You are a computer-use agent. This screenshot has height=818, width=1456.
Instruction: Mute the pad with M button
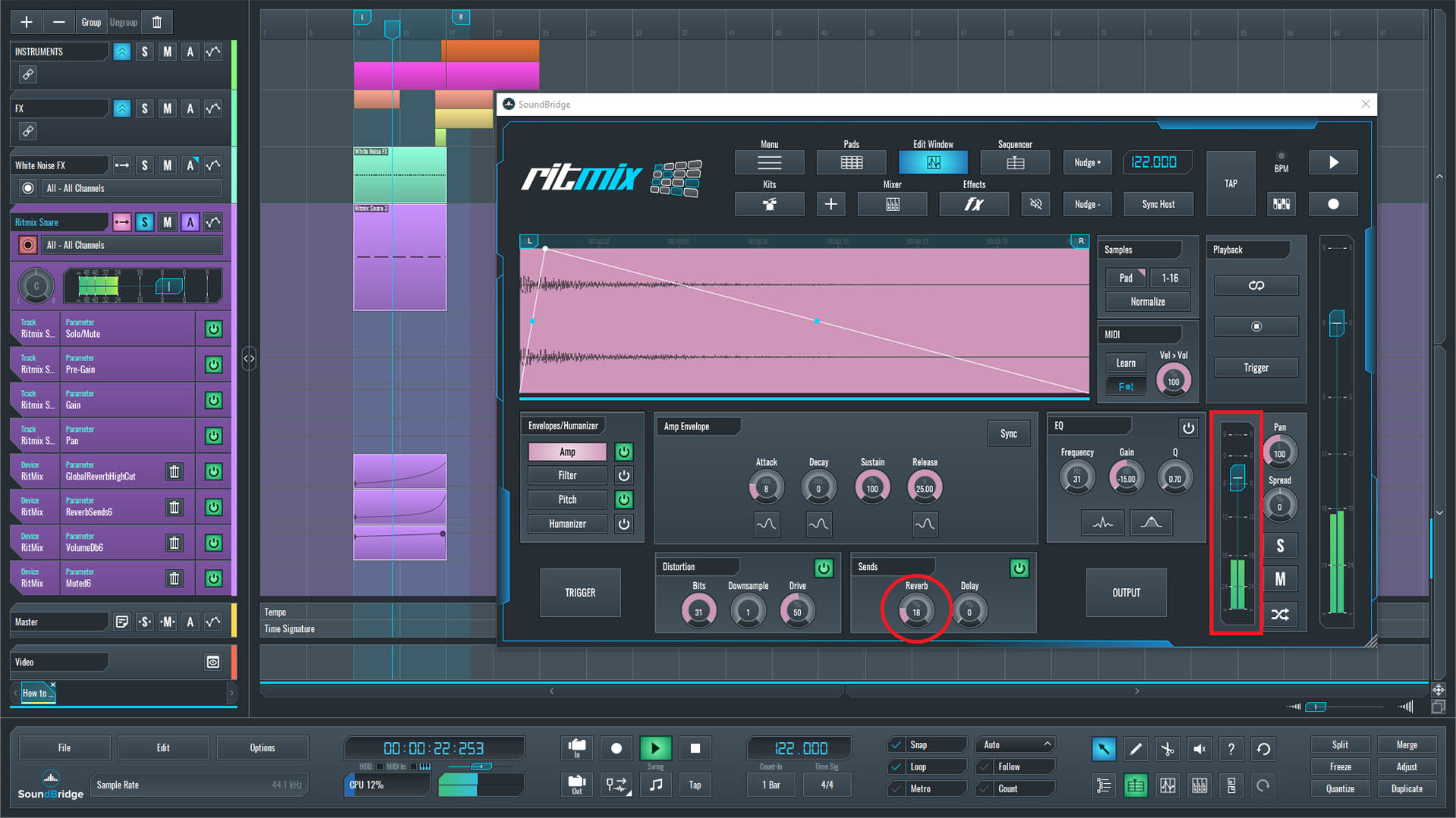pyautogui.click(x=1280, y=579)
